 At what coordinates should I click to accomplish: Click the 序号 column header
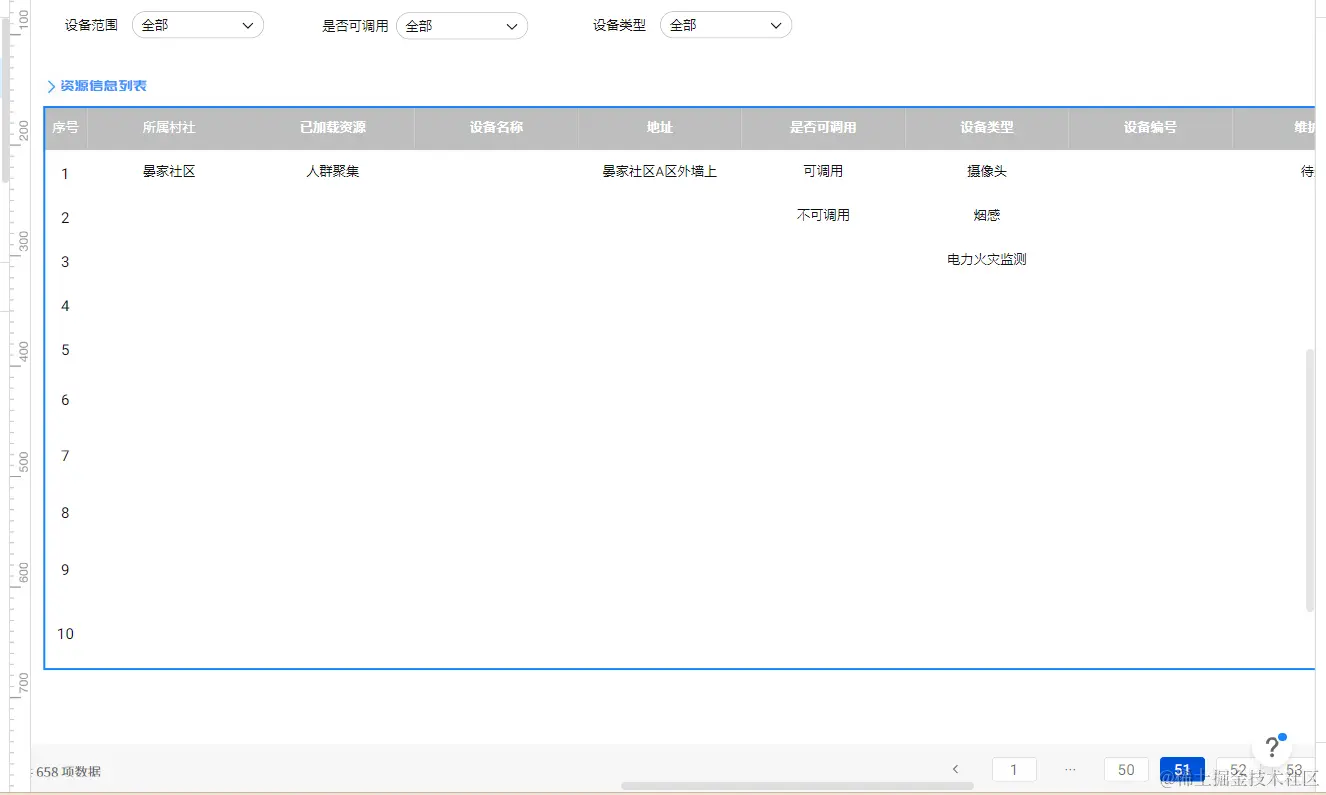point(66,128)
